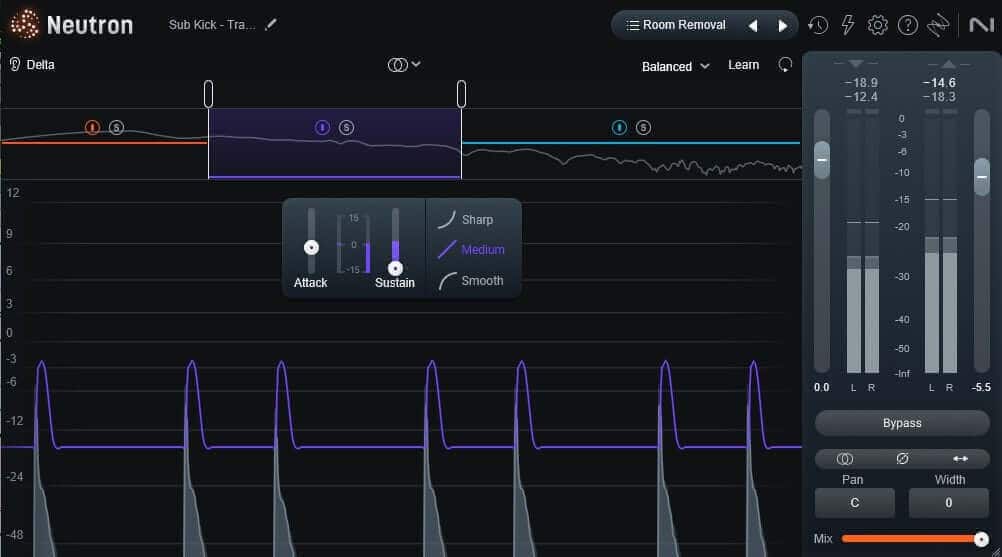Viewport: 1002px width, 557px height.
Task: Click the Sub Kick track name
Action: (x=212, y=24)
